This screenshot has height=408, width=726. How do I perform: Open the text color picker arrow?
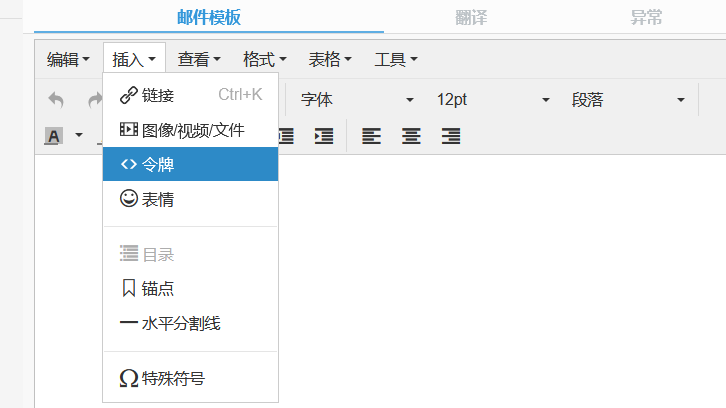[78, 136]
